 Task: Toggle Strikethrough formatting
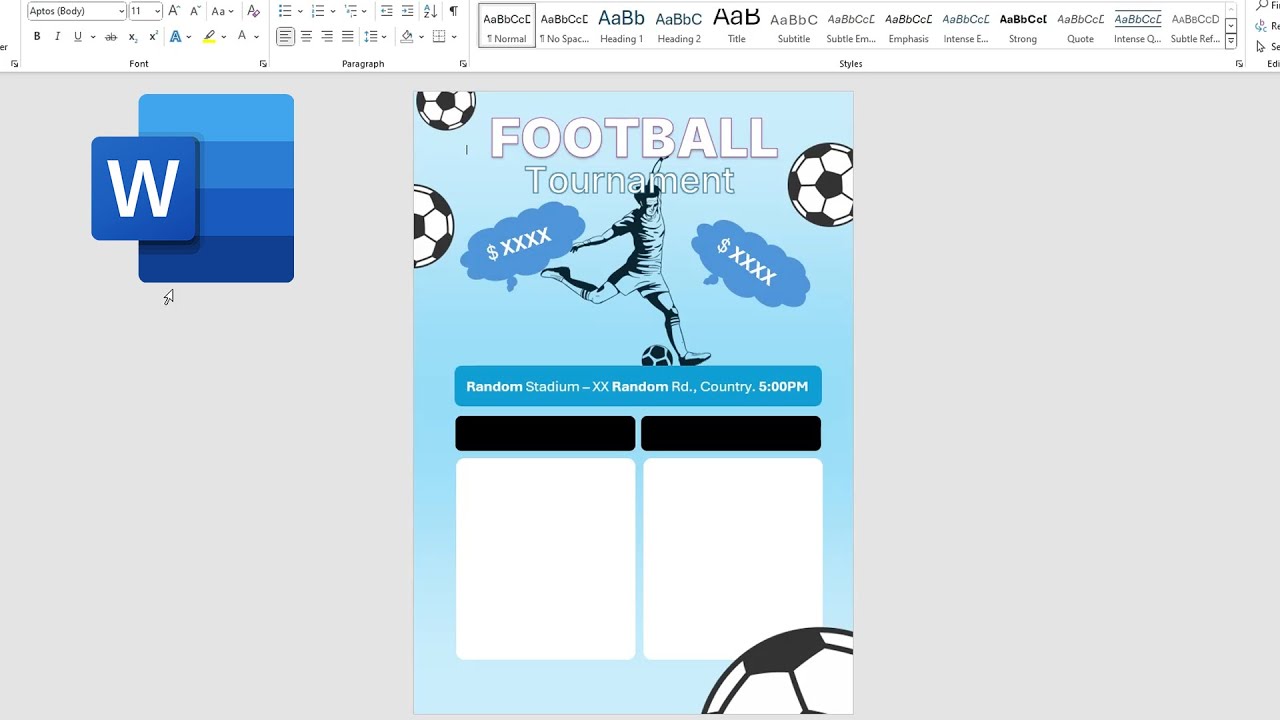click(111, 37)
